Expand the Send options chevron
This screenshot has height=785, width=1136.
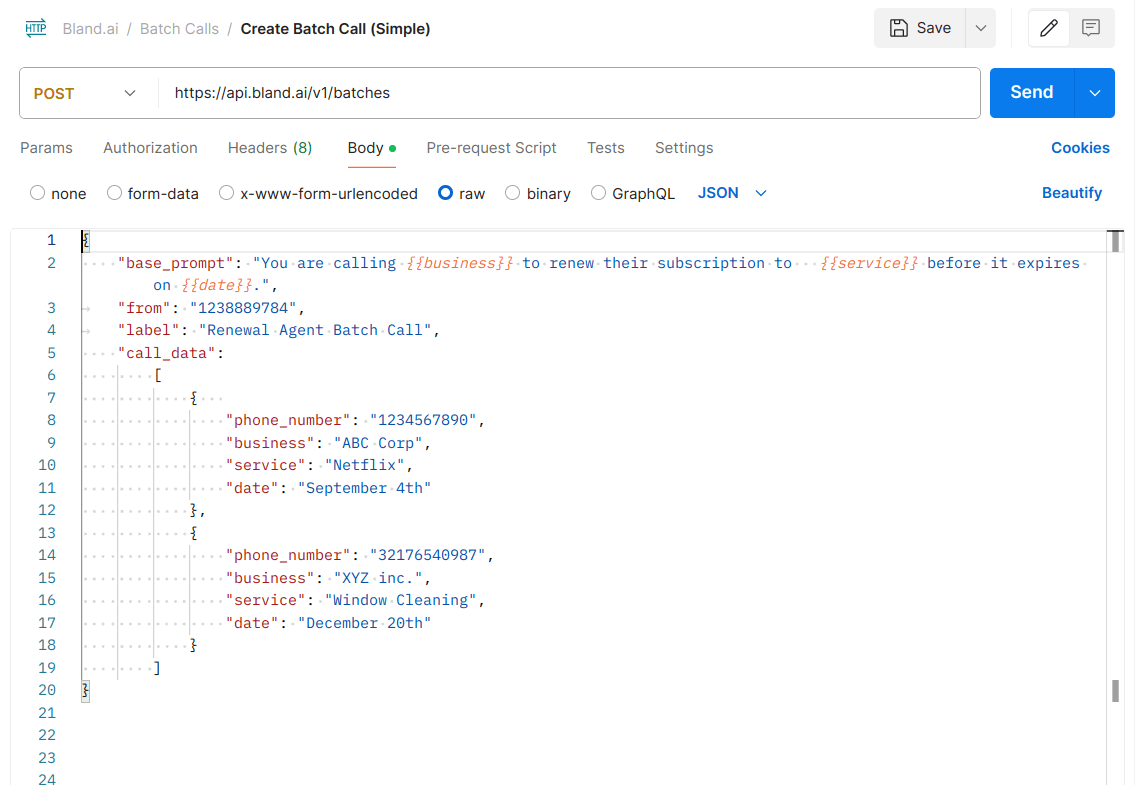point(1095,93)
